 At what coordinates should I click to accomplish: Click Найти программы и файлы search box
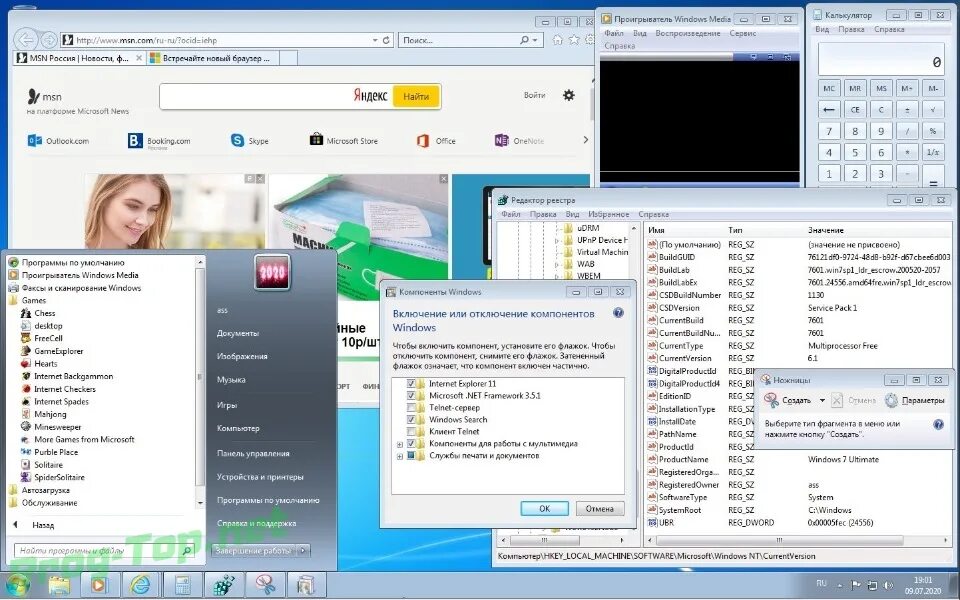tap(104, 550)
